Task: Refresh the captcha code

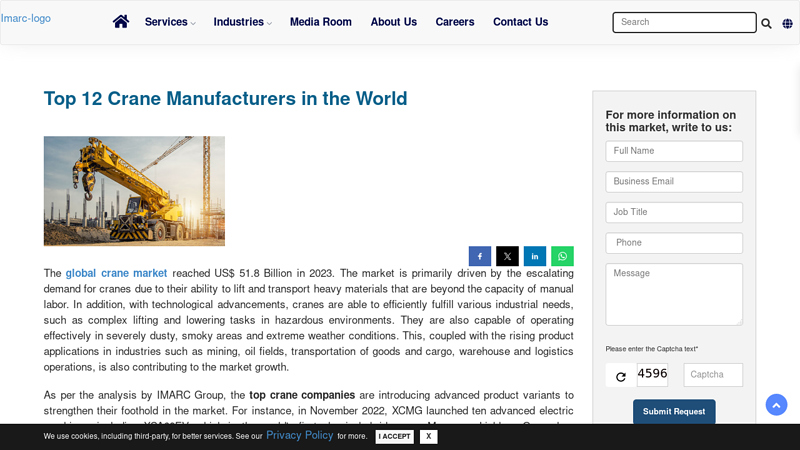Action: [620, 377]
